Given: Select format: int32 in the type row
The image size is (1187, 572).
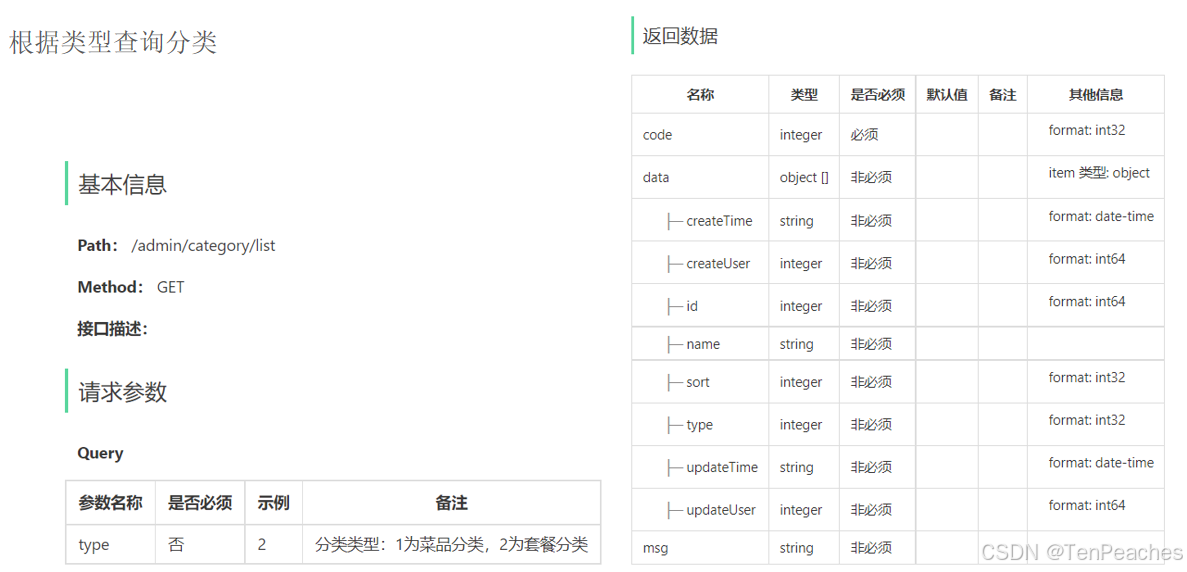Looking at the screenshot, I should point(1086,420).
